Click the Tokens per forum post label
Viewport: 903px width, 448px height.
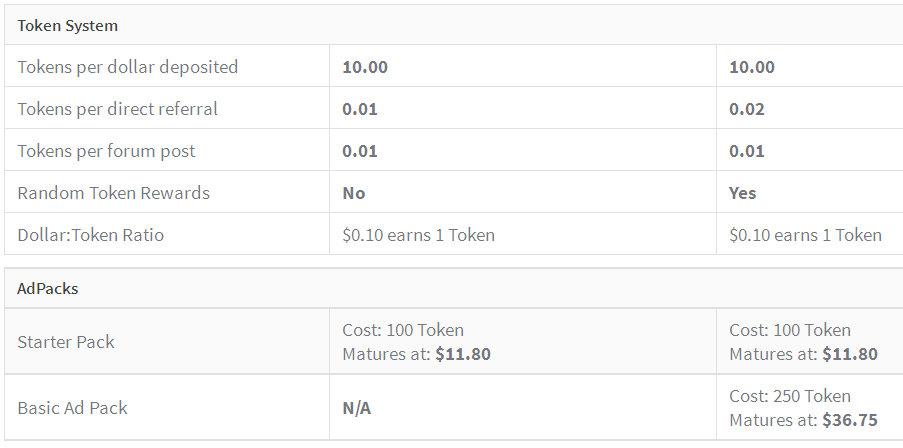tap(106, 152)
